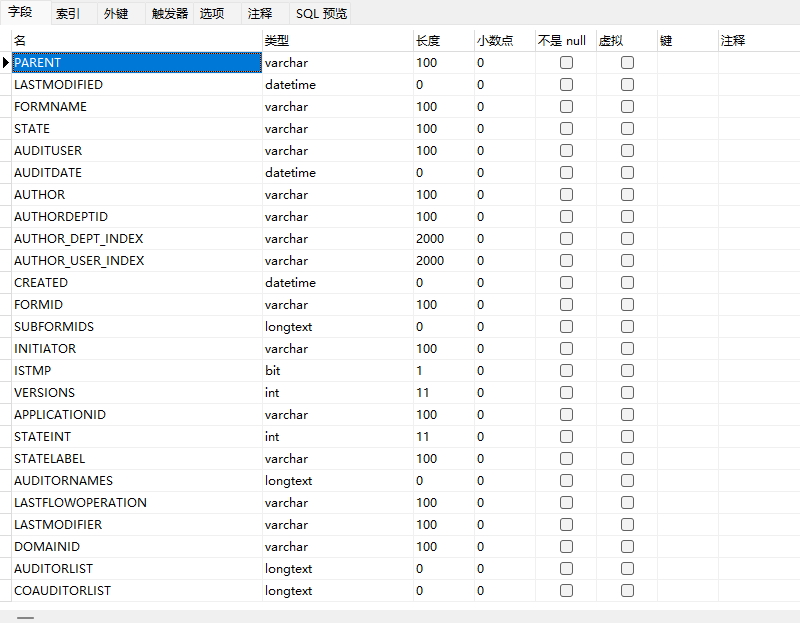Toggle 不是 null for LASTMODIFIED row

pos(566,85)
